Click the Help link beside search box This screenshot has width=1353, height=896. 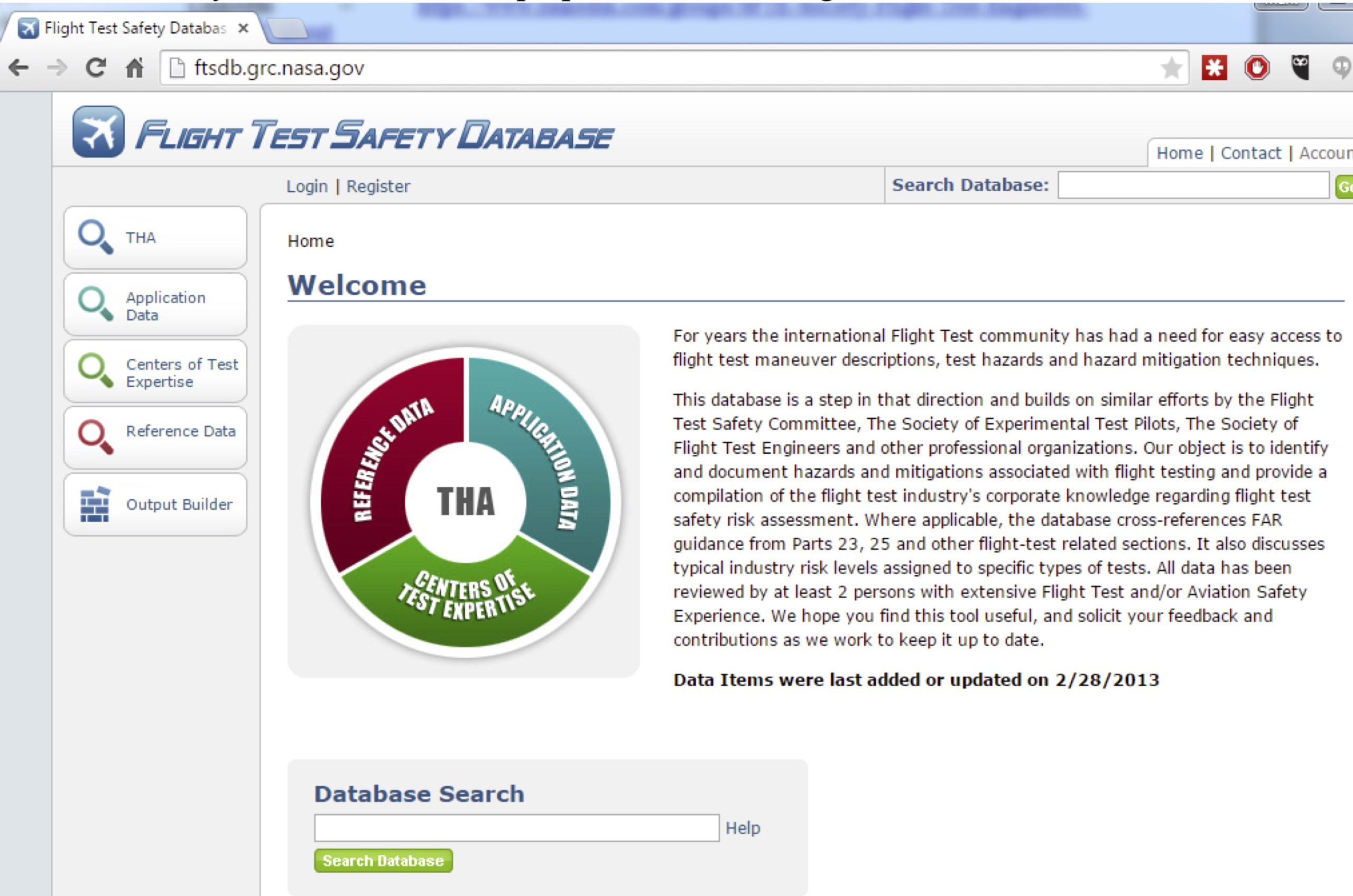[x=743, y=827]
